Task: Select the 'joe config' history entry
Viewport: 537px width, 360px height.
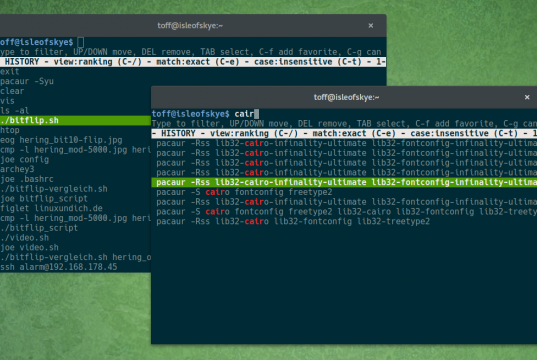Action: point(24,160)
